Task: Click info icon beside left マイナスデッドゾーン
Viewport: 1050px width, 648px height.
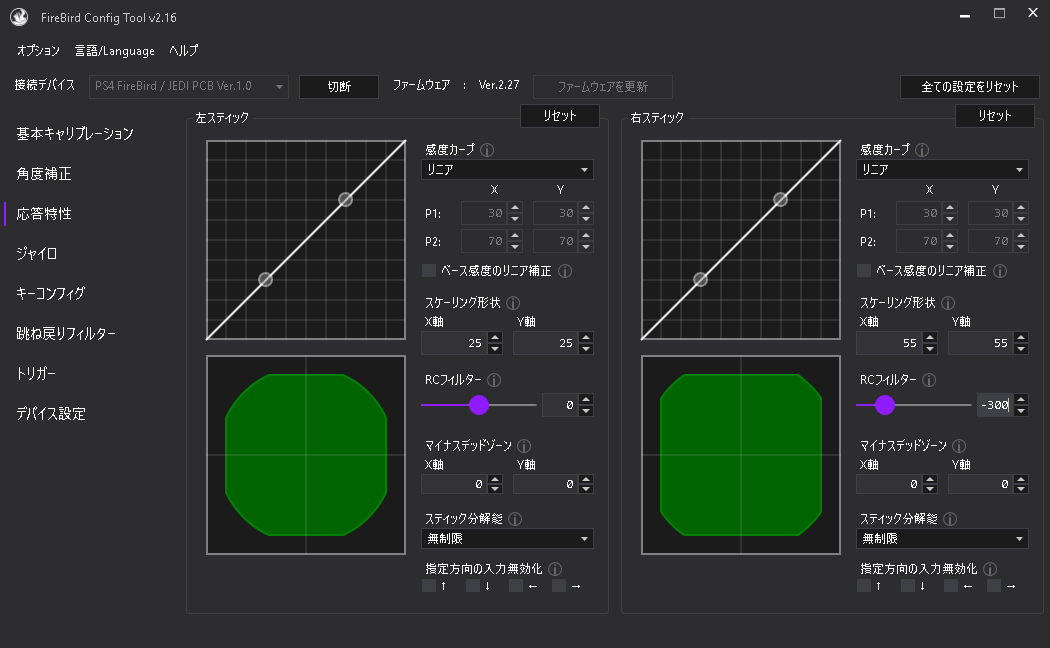Action: pos(524,446)
